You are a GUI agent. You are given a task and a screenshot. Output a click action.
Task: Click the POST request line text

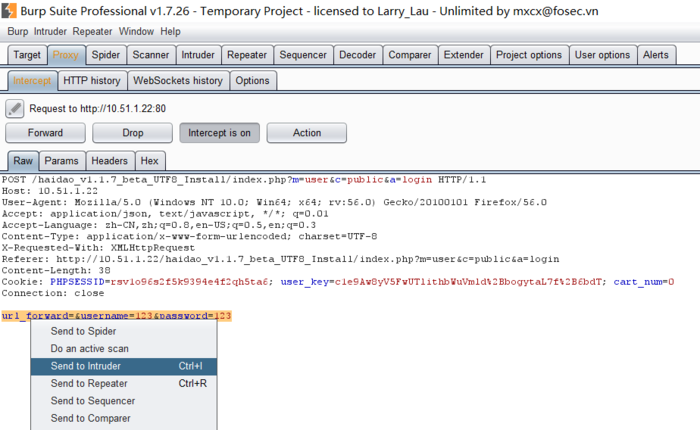pyautogui.click(x=244, y=180)
